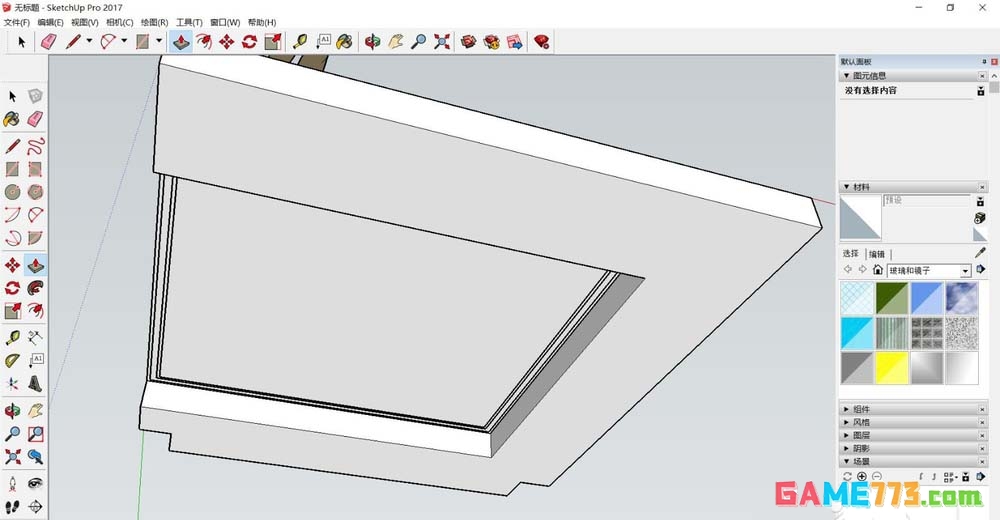Pick the cyan blue glass material swatch
This screenshot has height=520, width=1000.
(x=857, y=333)
